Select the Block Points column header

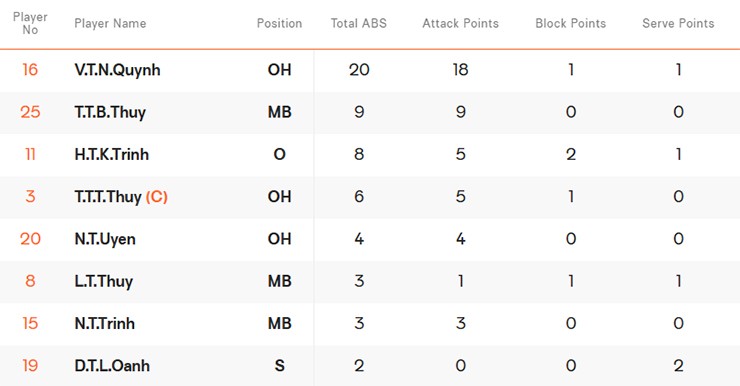tap(571, 23)
